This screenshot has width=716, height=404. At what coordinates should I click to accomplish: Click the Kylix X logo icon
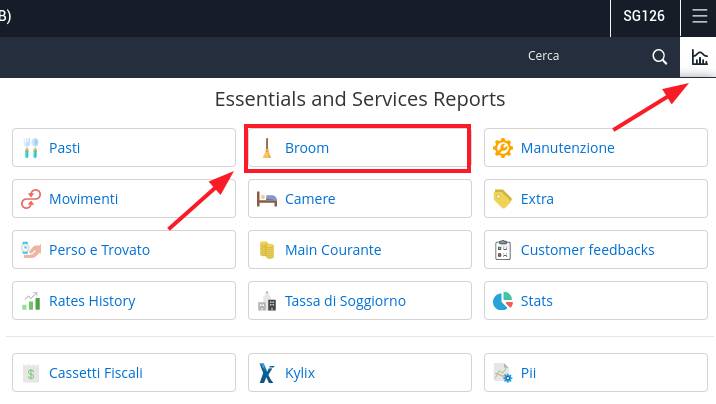point(267,373)
